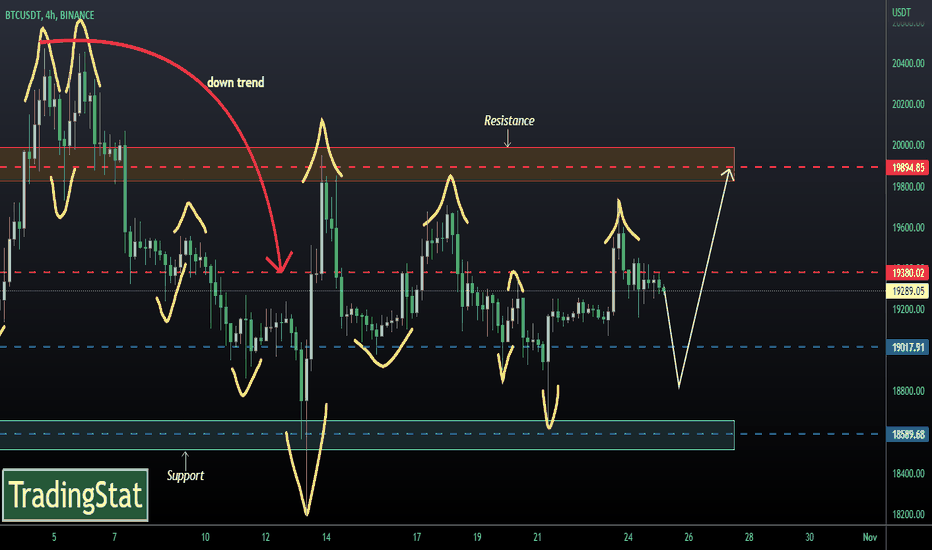This screenshot has width=932, height=550.
Task: Click the 18400.00 price axis tick
Action: pyautogui.click(x=908, y=474)
